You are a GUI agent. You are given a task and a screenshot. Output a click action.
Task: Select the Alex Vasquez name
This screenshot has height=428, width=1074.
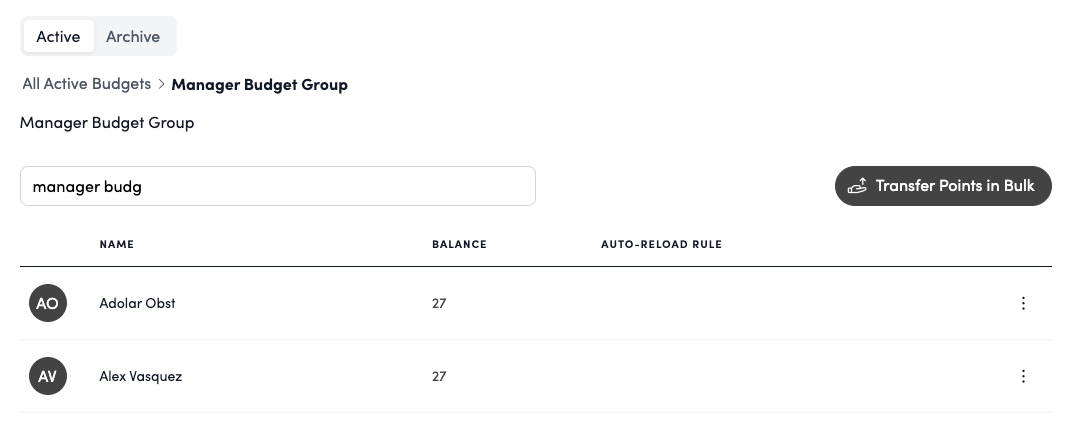[x=141, y=376]
